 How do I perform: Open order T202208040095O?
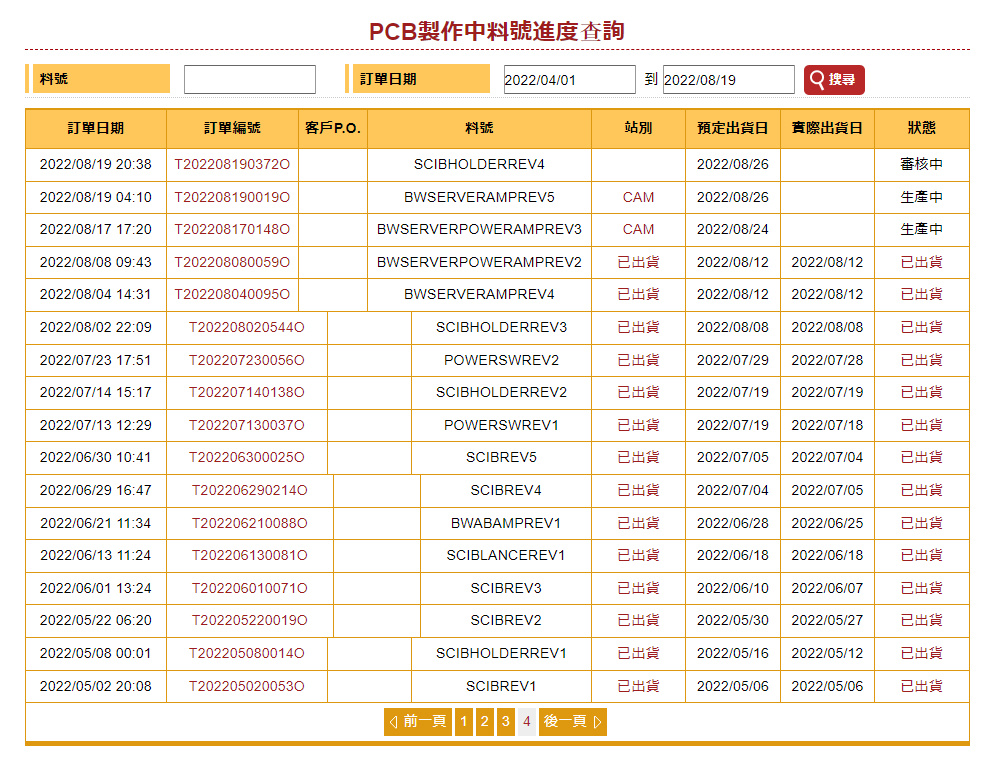pyautogui.click(x=232, y=294)
